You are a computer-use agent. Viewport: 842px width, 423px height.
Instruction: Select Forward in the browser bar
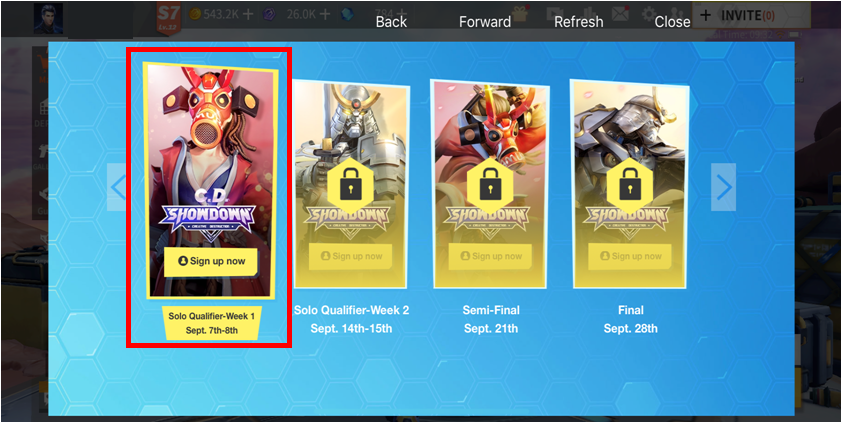(x=485, y=22)
